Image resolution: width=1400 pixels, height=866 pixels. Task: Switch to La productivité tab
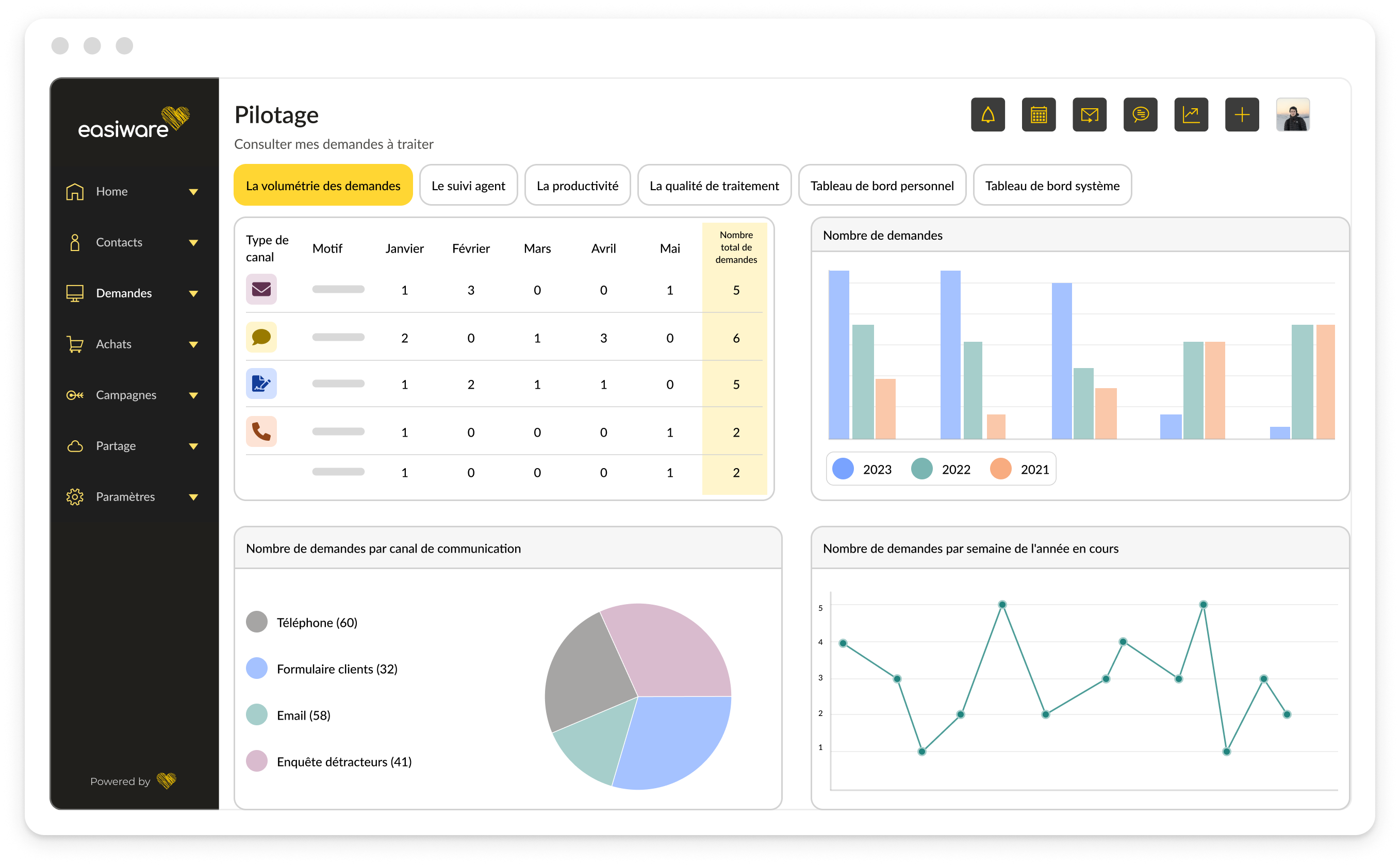(577, 186)
